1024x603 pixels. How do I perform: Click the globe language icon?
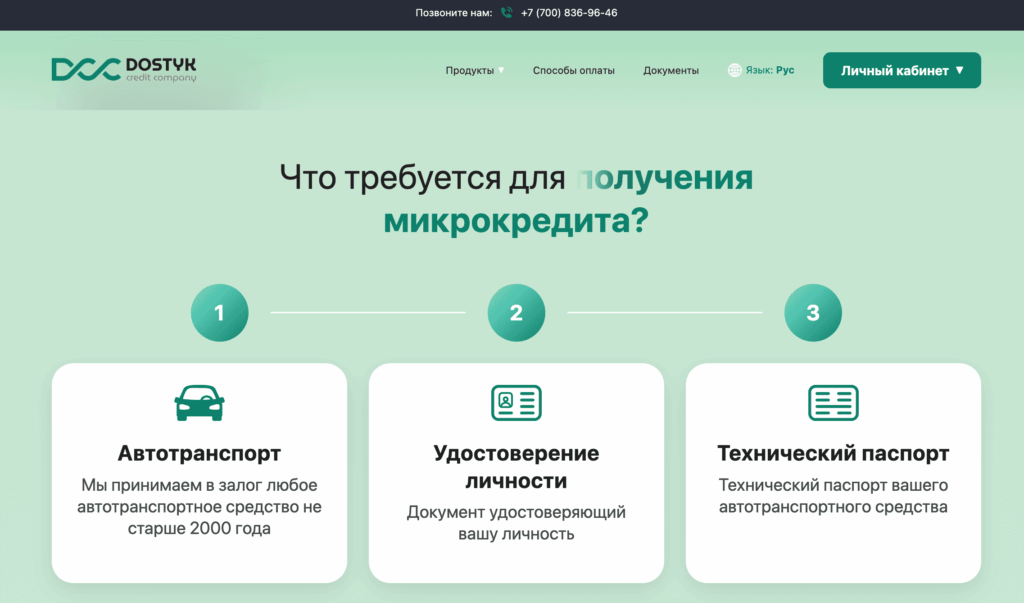click(735, 71)
